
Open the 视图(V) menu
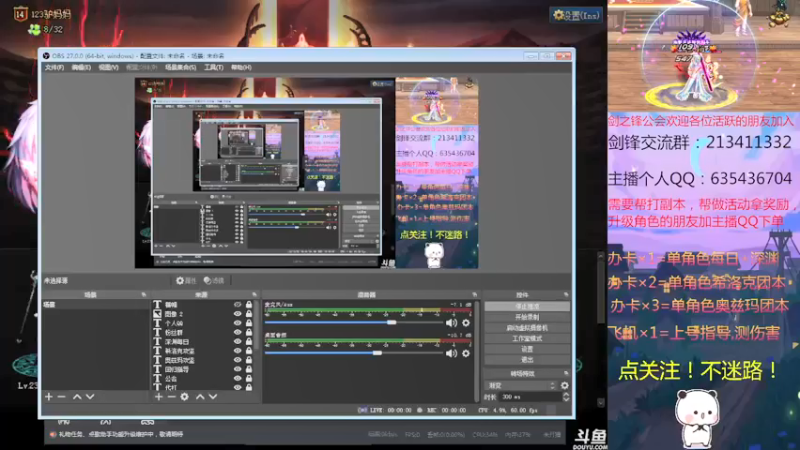pos(108,67)
